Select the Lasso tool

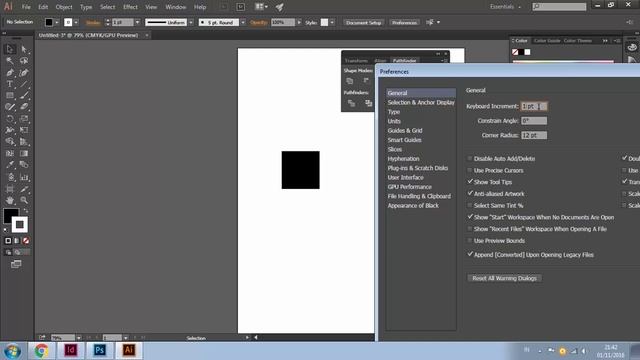coord(24,61)
